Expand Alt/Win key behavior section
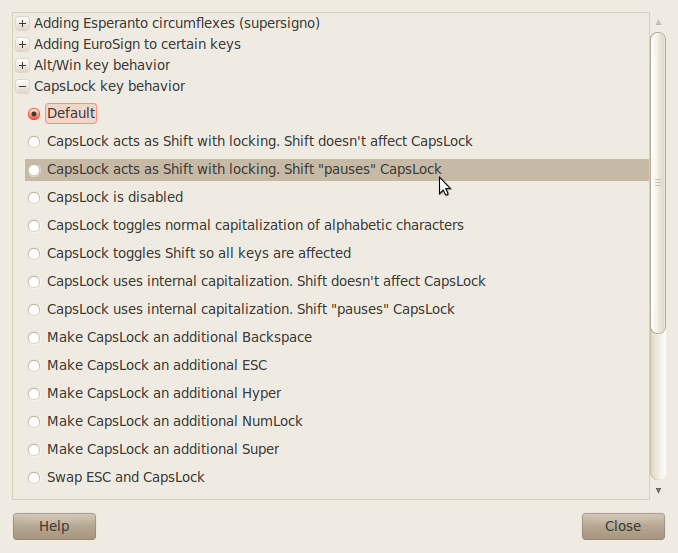678x553 pixels. [x=23, y=65]
